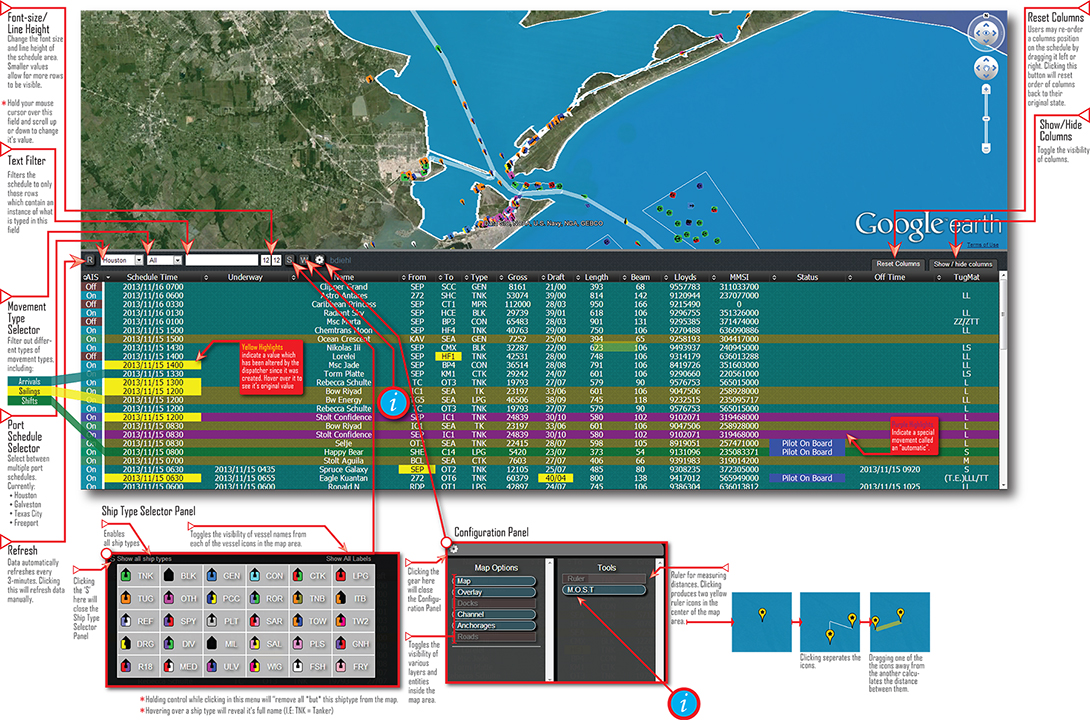The height and width of the screenshot is (720, 1090).
Task: Close Configuration Panel using its gear icon
Action: point(454,548)
